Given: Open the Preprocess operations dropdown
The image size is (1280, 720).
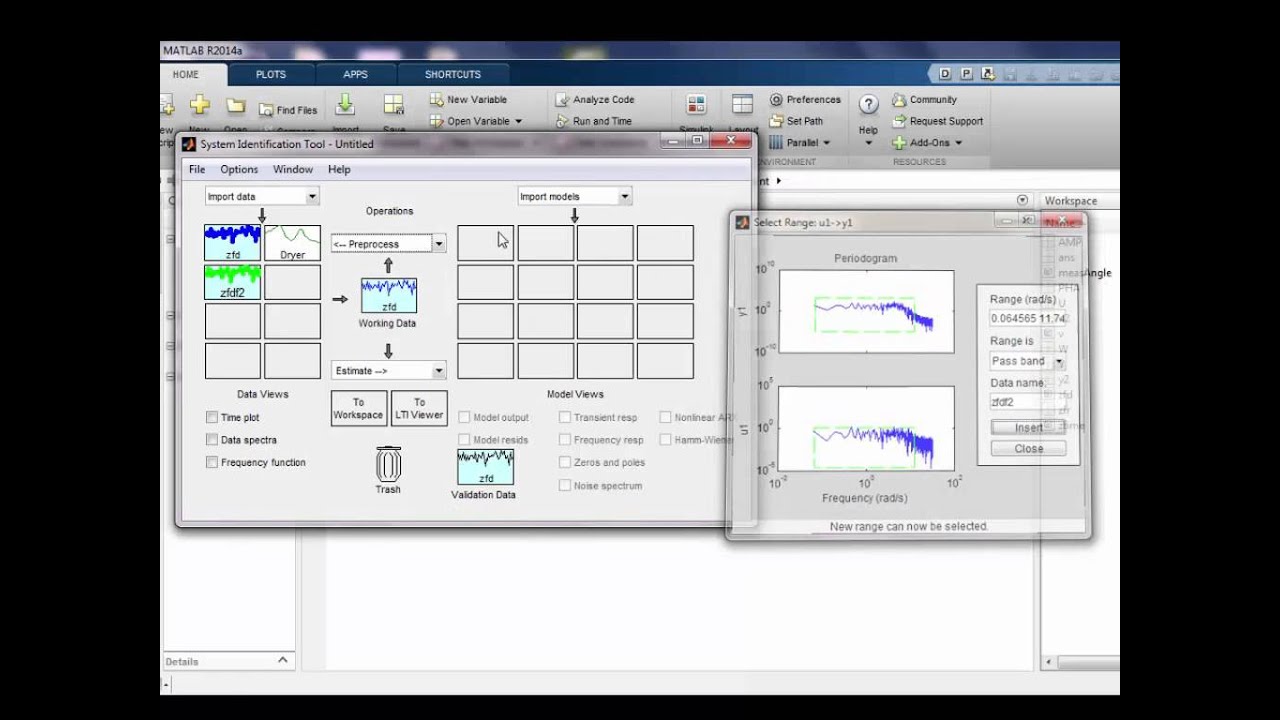Looking at the screenshot, I should (x=388, y=244).
